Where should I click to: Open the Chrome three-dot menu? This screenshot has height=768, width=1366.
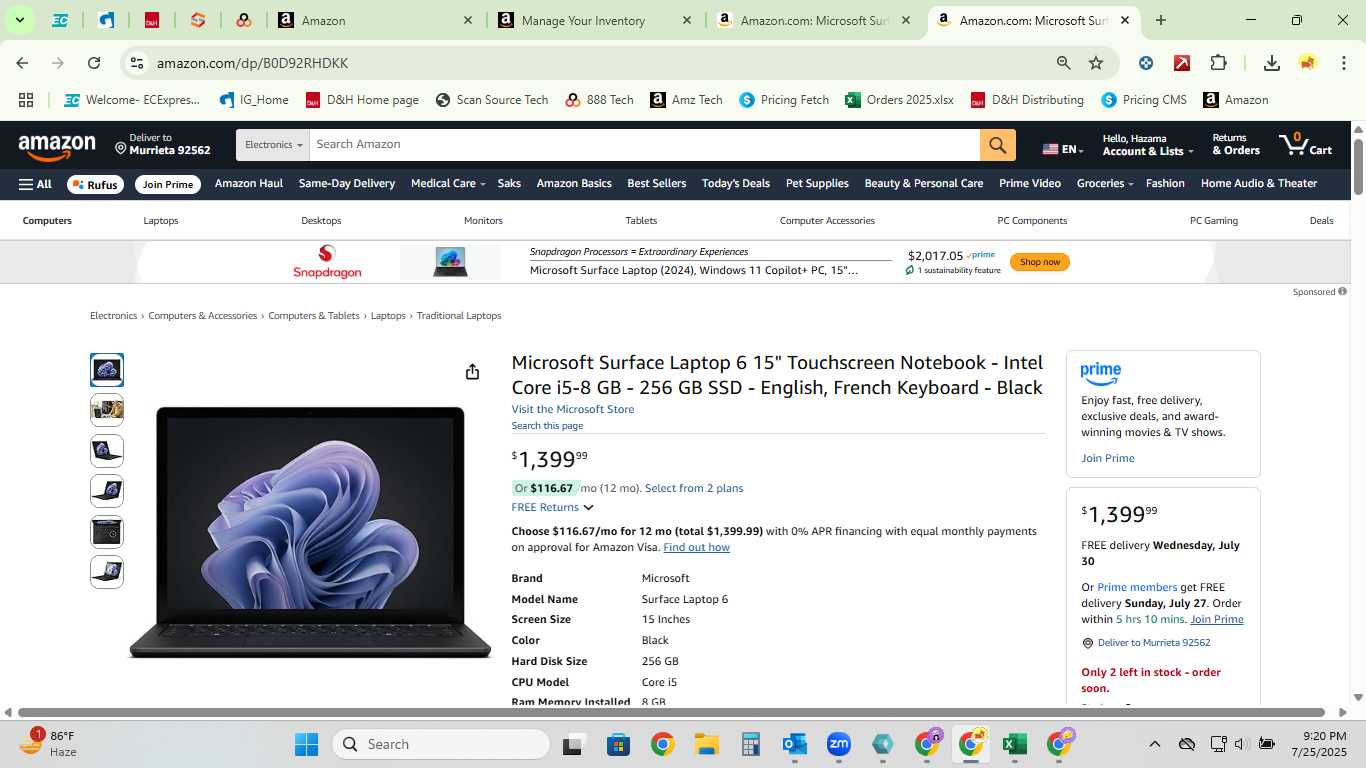(x=1344, y=63)
